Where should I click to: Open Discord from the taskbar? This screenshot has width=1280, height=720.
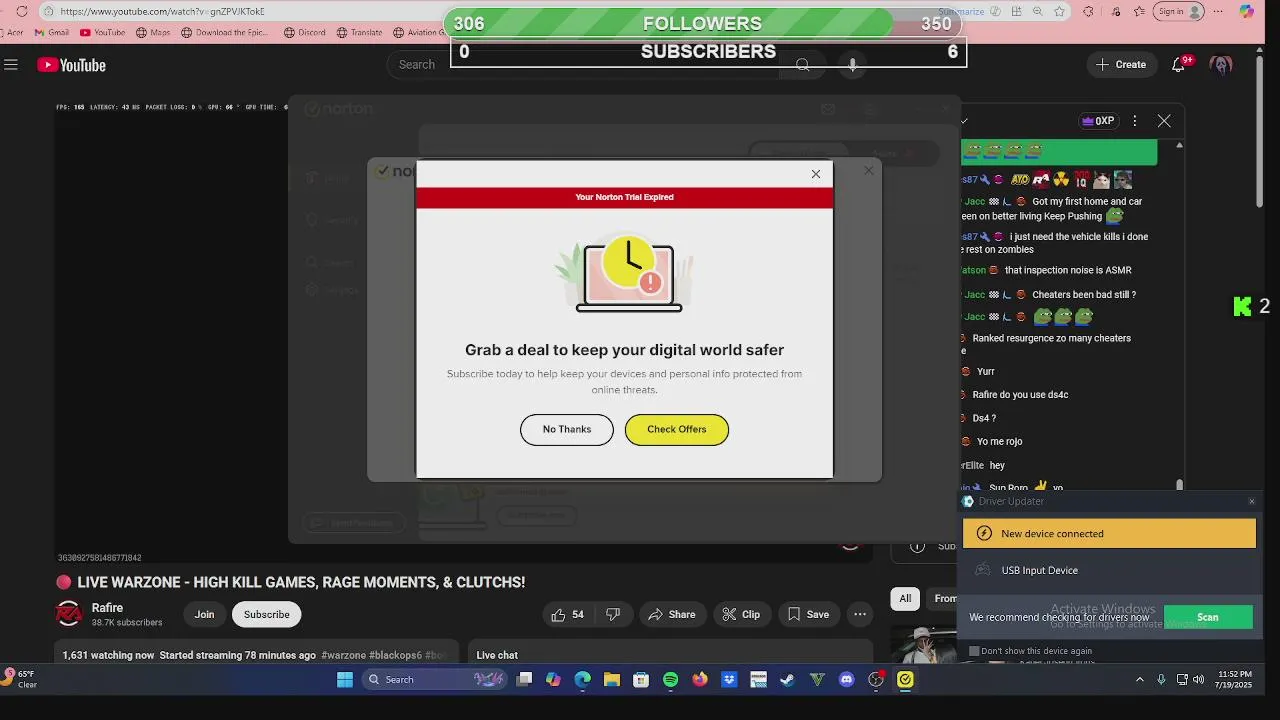[847, 680]
